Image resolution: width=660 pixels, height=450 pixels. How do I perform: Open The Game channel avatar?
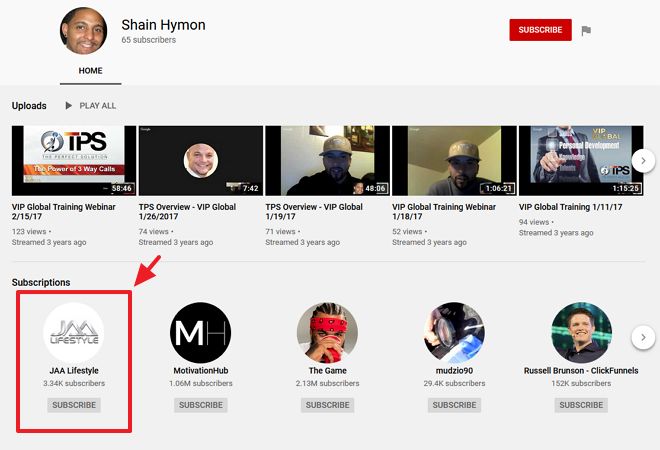[327, 333]
